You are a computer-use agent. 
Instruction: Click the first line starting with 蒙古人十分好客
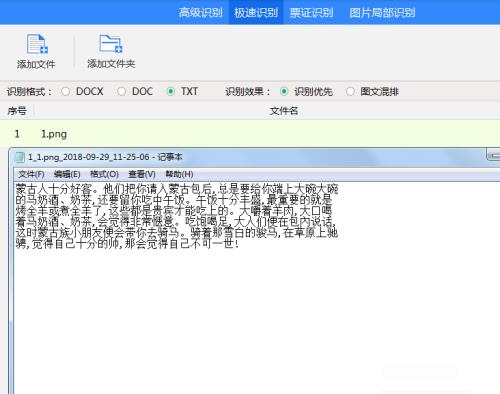[177, 189]
